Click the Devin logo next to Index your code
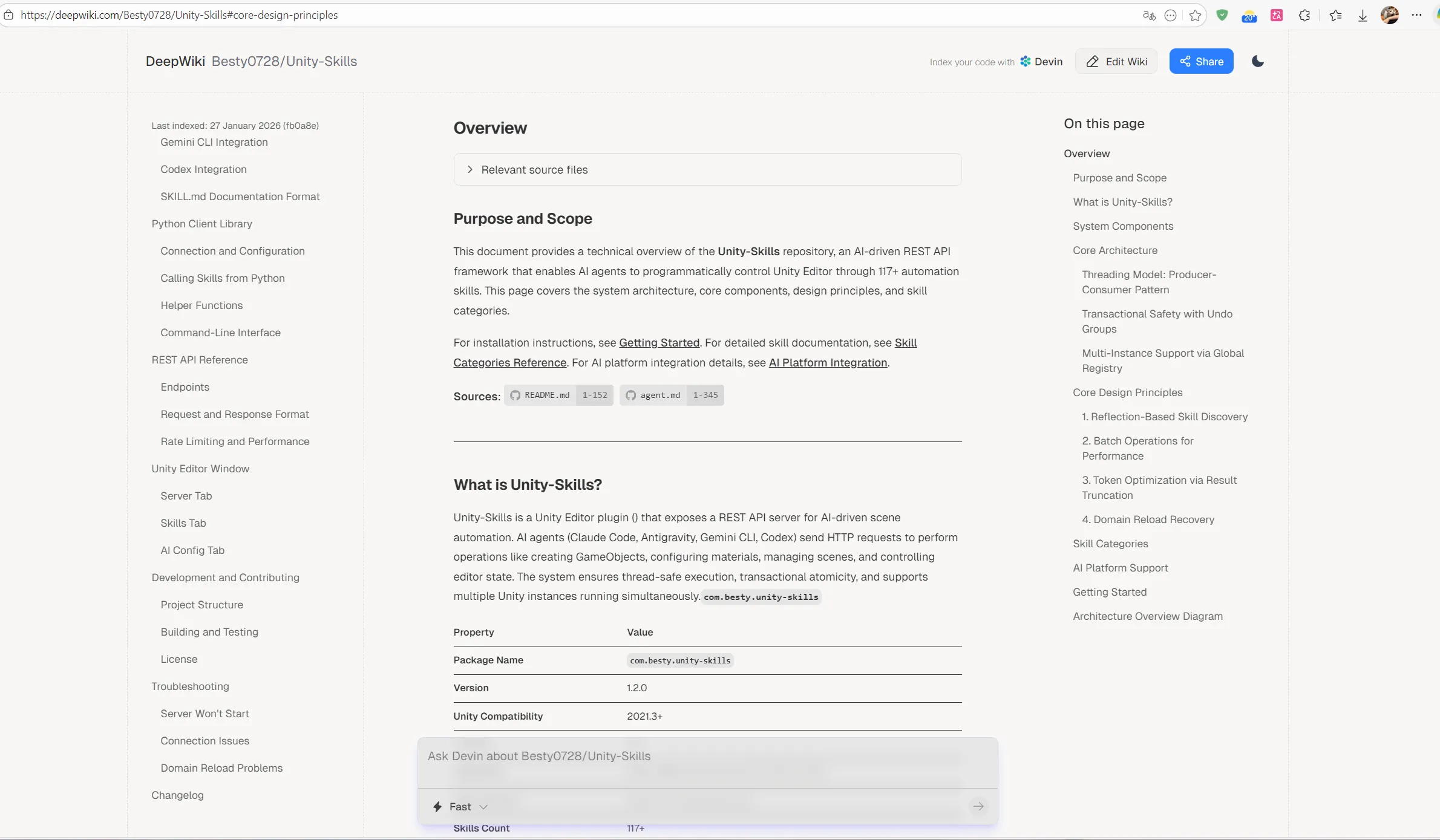Image resolution: width=1440 pixels, height=840 pixels. click(1024, 61)
